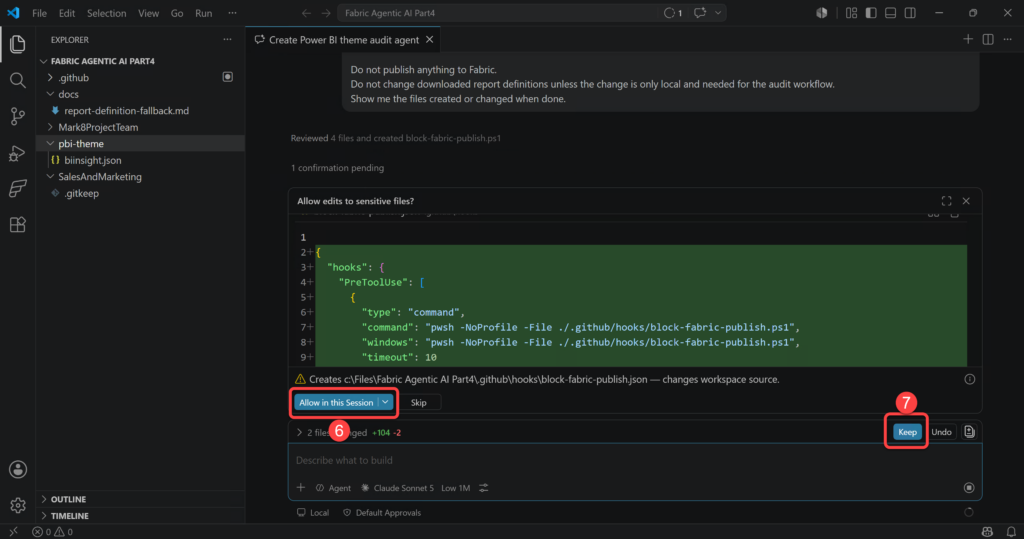Split the editor to the right
This screenshot has height=539, width=1024.
(988, 39)
